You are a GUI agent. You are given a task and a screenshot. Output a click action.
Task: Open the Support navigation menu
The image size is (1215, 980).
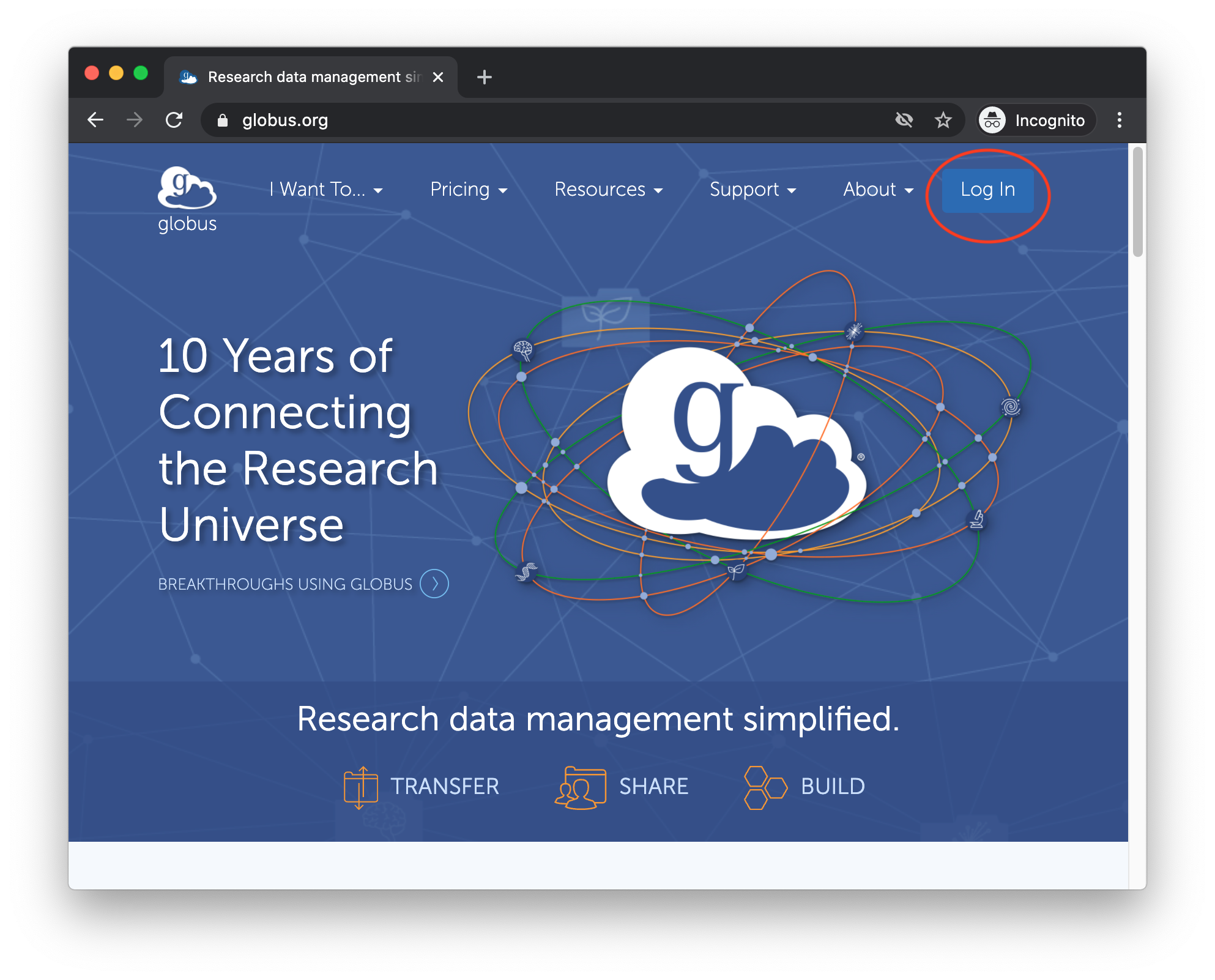point(752,190)
